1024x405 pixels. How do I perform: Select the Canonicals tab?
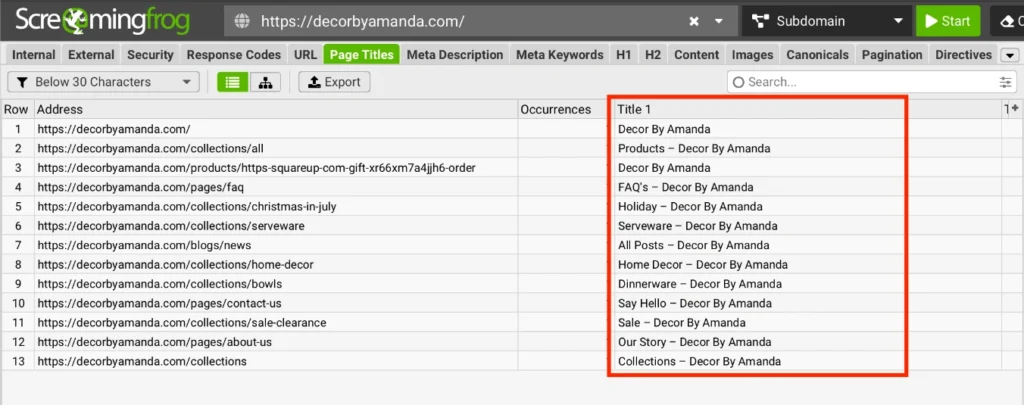pyautogui.click(x=818, y=55)
